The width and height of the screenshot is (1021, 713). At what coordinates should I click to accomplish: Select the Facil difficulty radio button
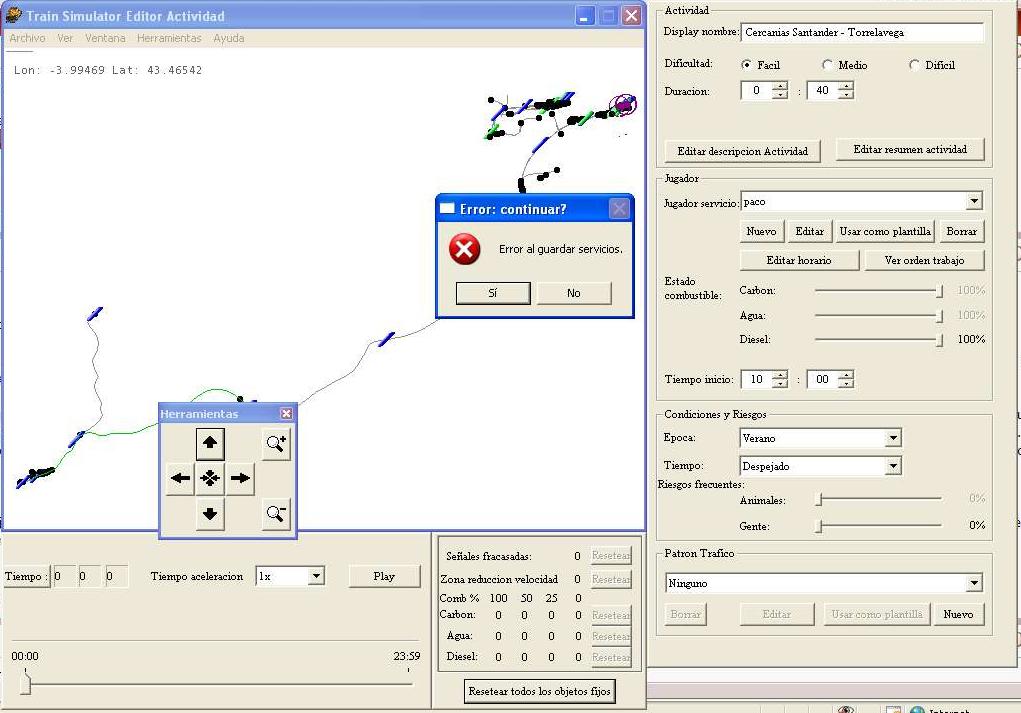(x=747, y=65)
